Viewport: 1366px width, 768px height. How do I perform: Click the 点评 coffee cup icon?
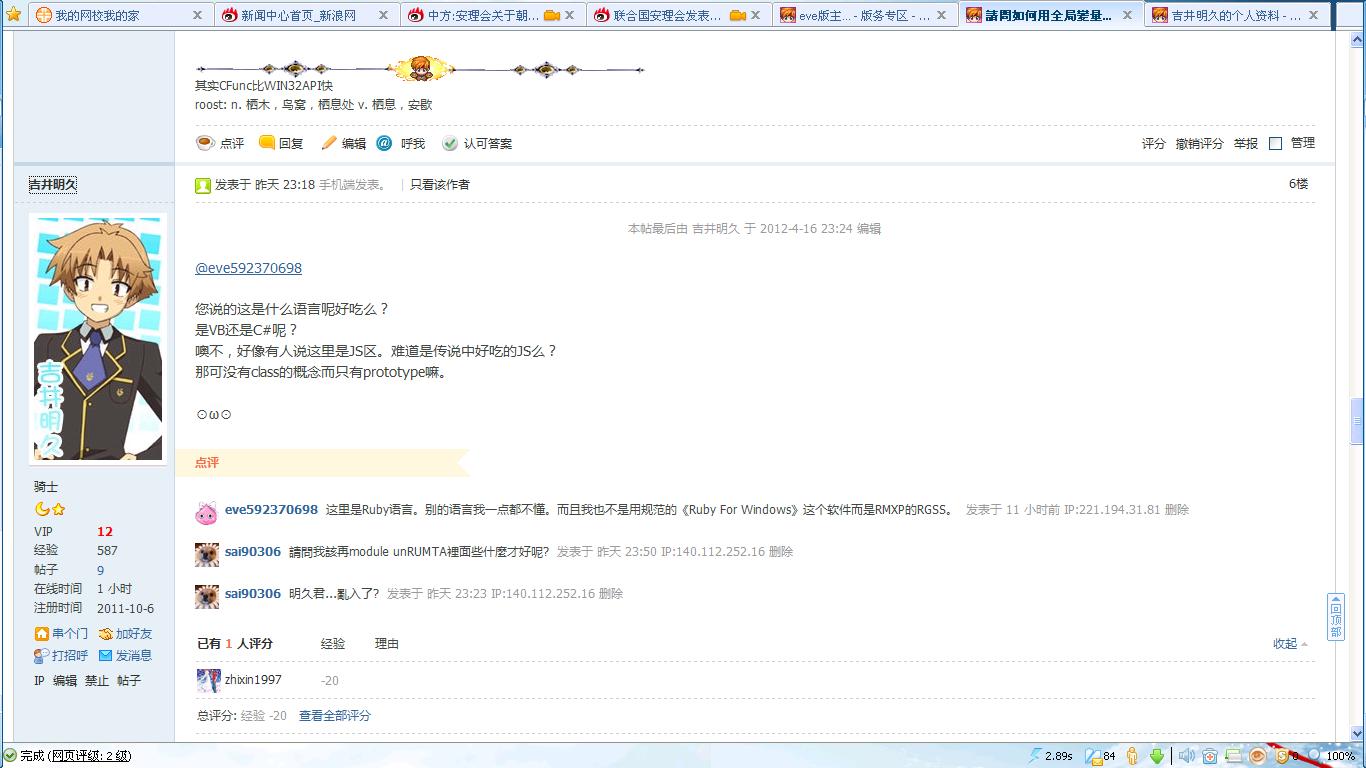(x=205, y=143)
